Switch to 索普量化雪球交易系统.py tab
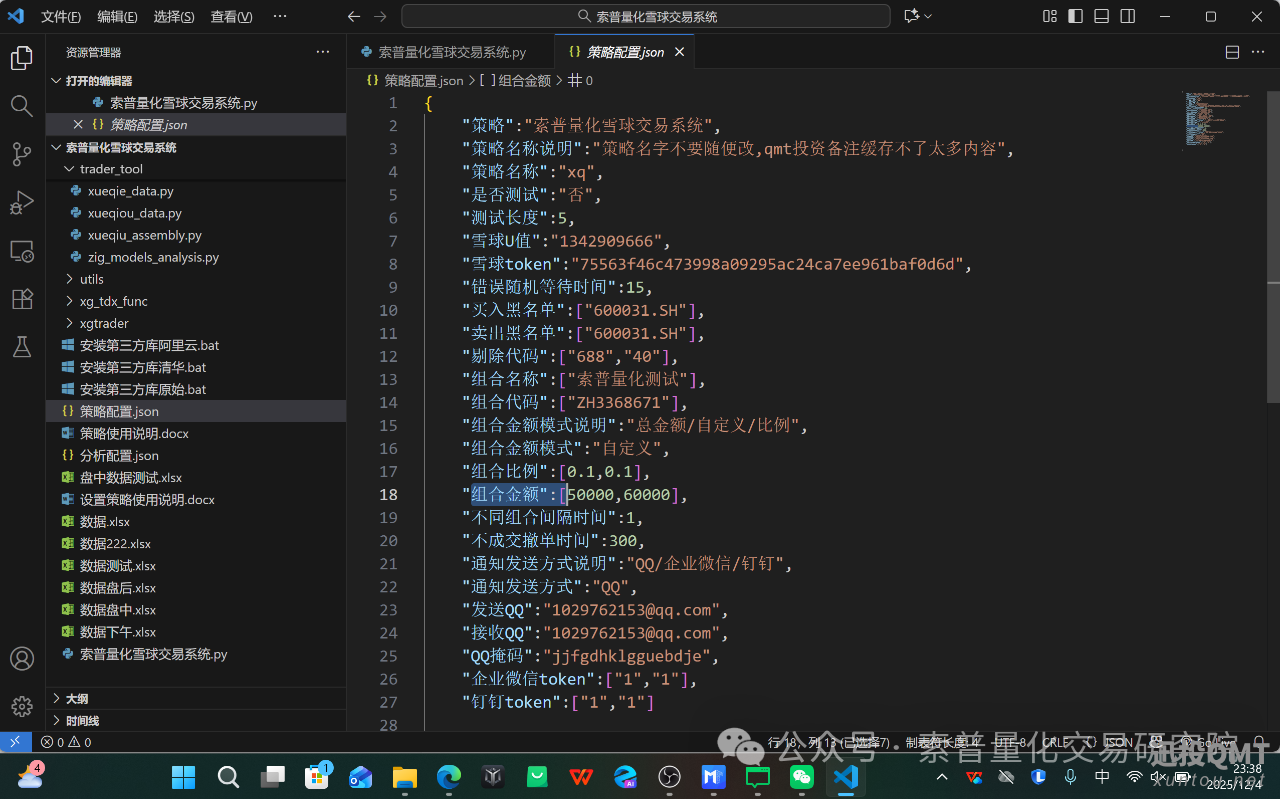This screenshot has height=799, width=1280. (453, 52)
